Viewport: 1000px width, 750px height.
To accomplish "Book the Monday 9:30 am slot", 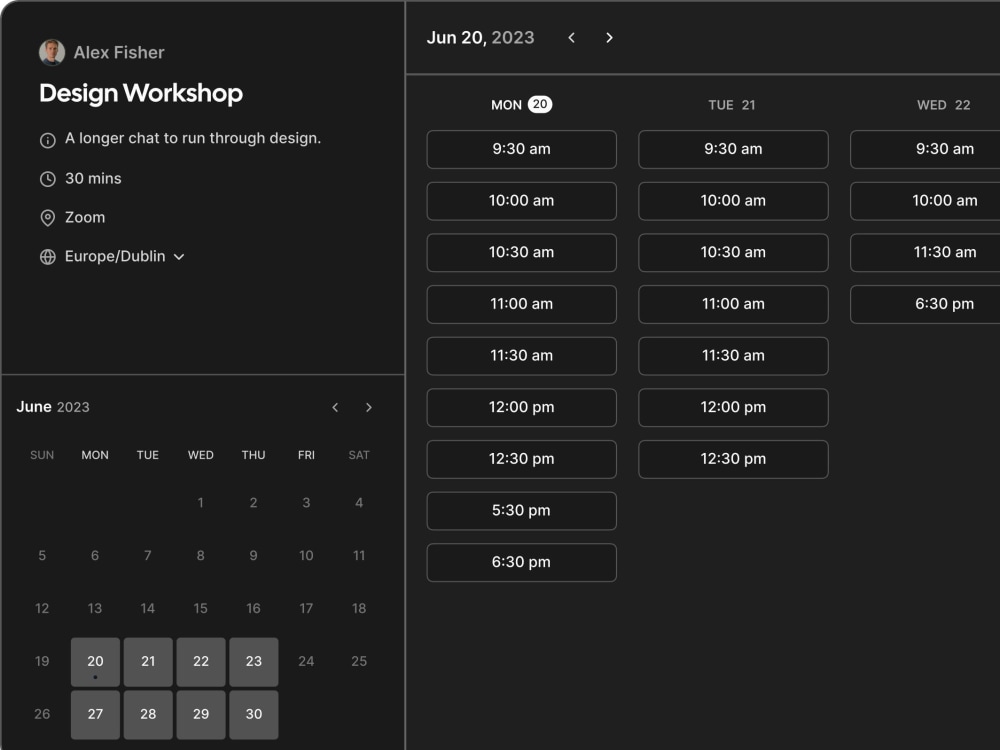I will pyautogui.click(x=522, y=149).
